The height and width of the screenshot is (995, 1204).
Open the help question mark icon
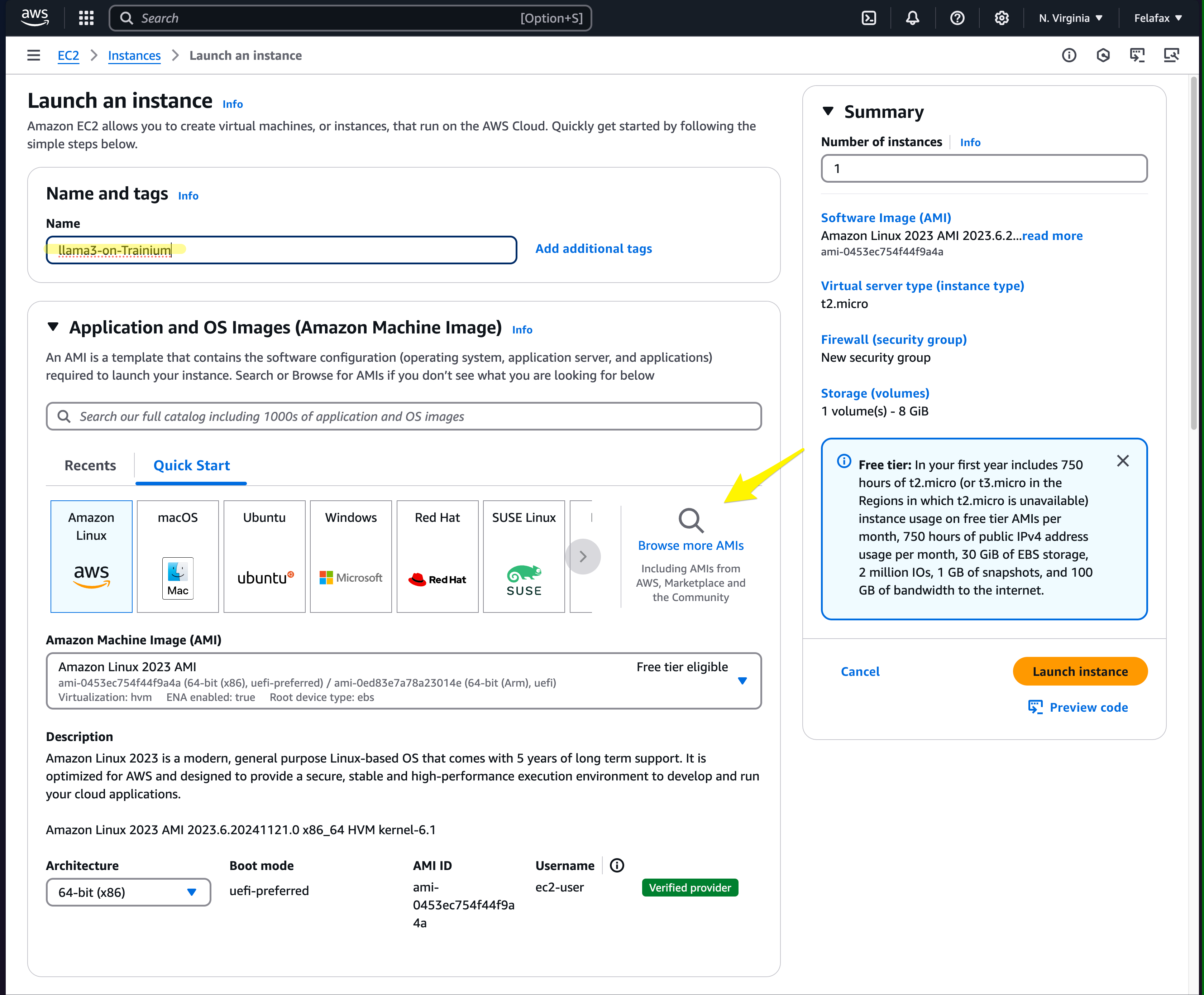point(957,18)
